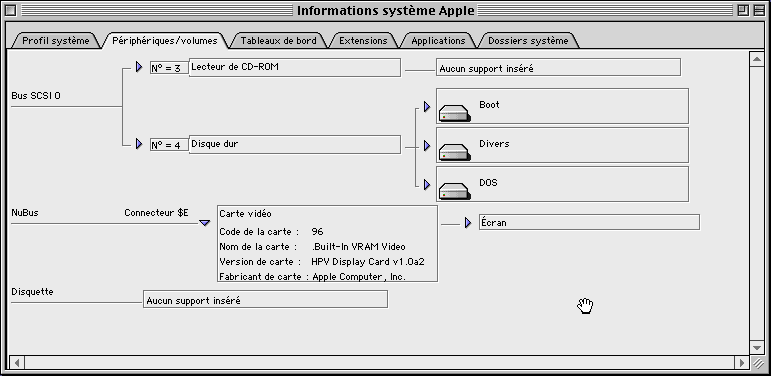Select the Disque dur field

tap(295, 145)
